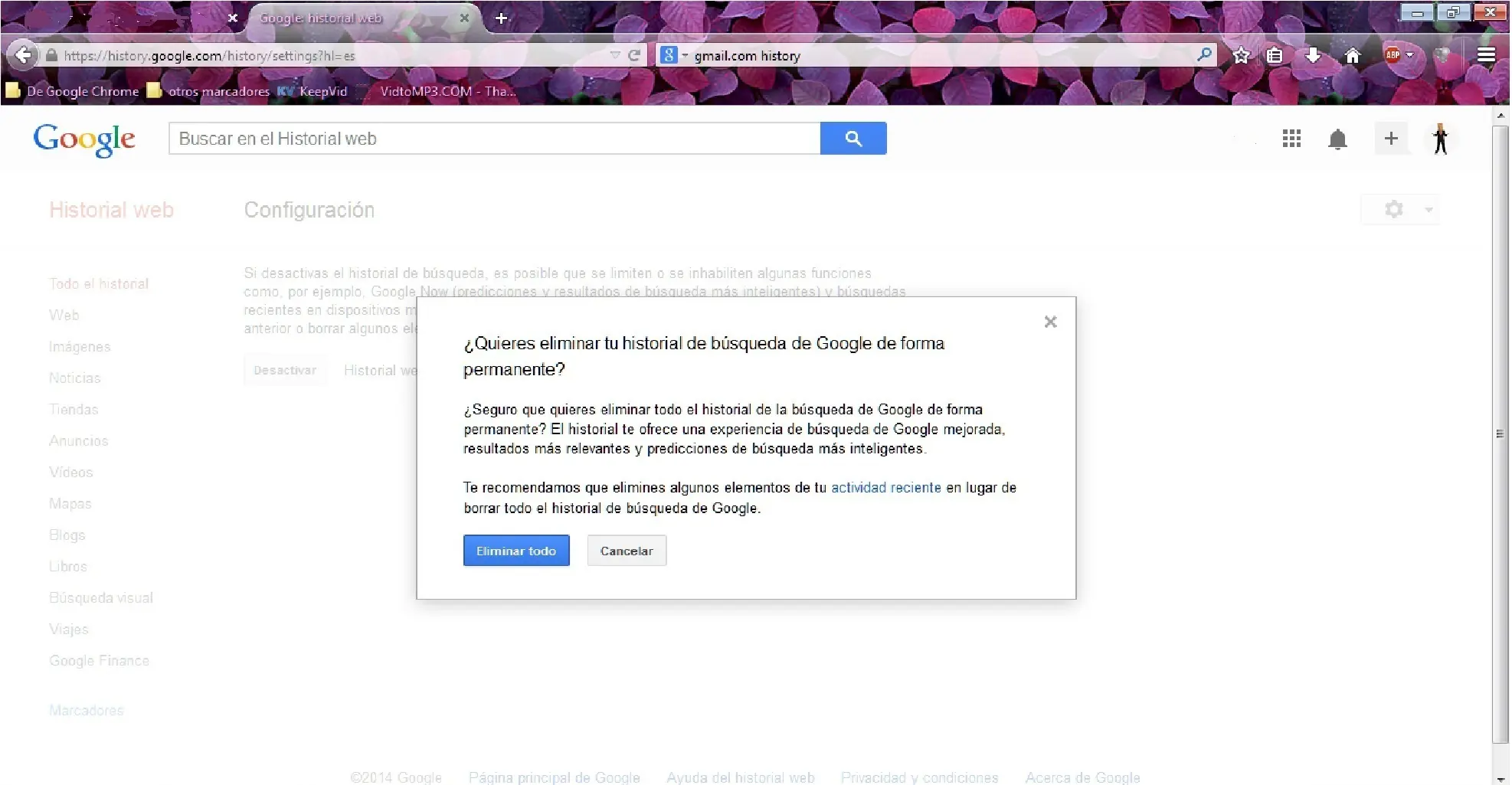1512x785 pixels.
Task: Open the search engine selector dropdown
Action: [674, 55]
